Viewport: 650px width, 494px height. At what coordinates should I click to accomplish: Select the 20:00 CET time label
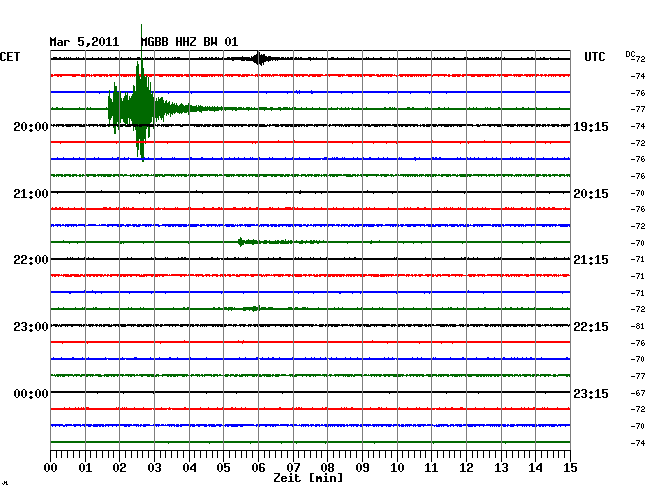pyautogui.click(x=31, y=126)
